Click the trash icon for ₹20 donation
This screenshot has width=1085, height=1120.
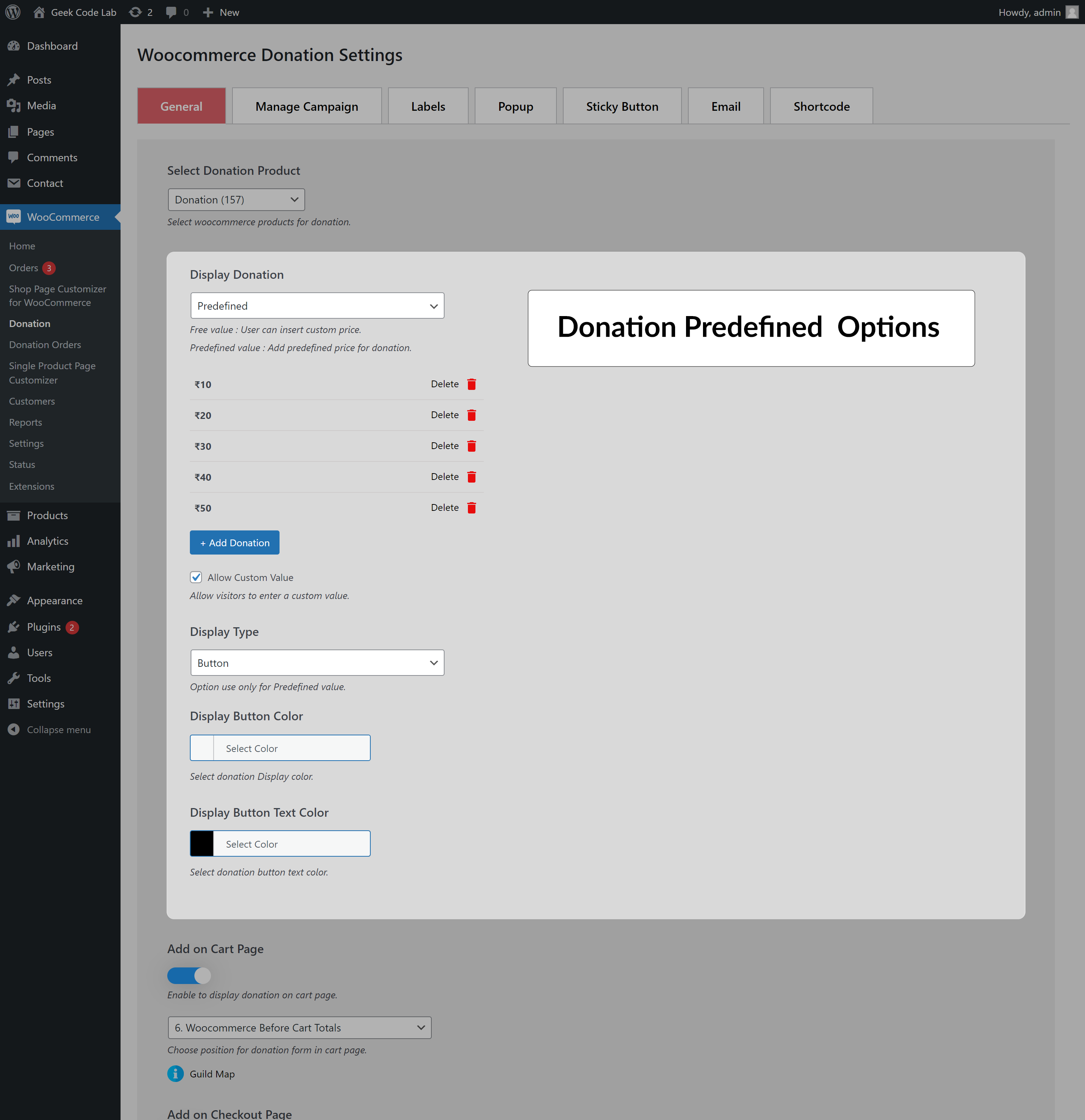pos(471,415)
